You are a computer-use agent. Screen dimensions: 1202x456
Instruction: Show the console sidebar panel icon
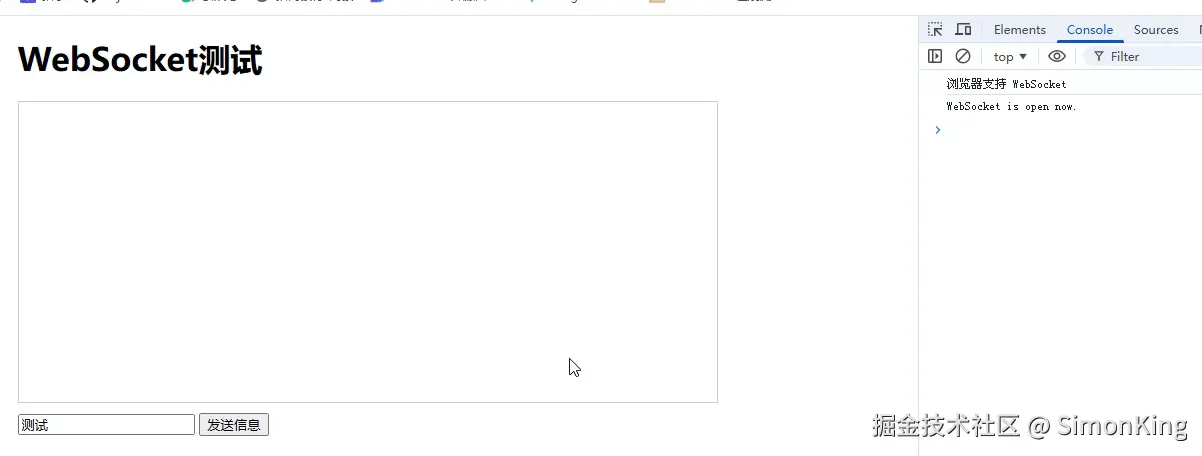[935, 57]
